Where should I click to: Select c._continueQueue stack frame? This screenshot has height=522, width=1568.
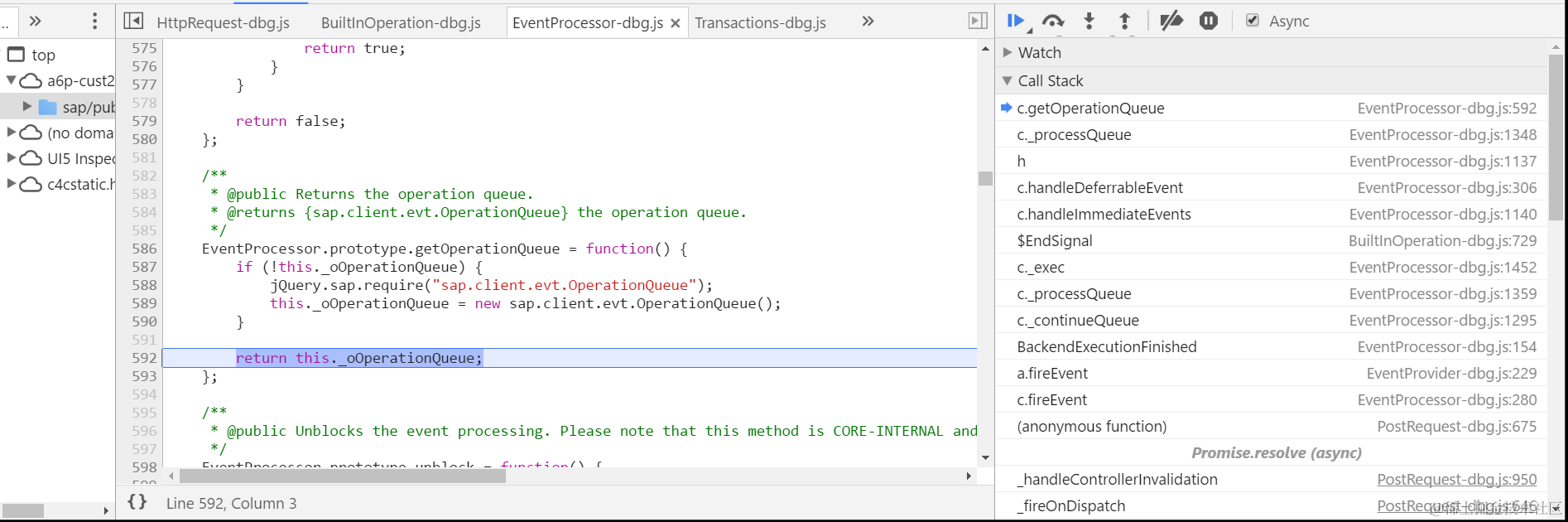coord(1271,320)
